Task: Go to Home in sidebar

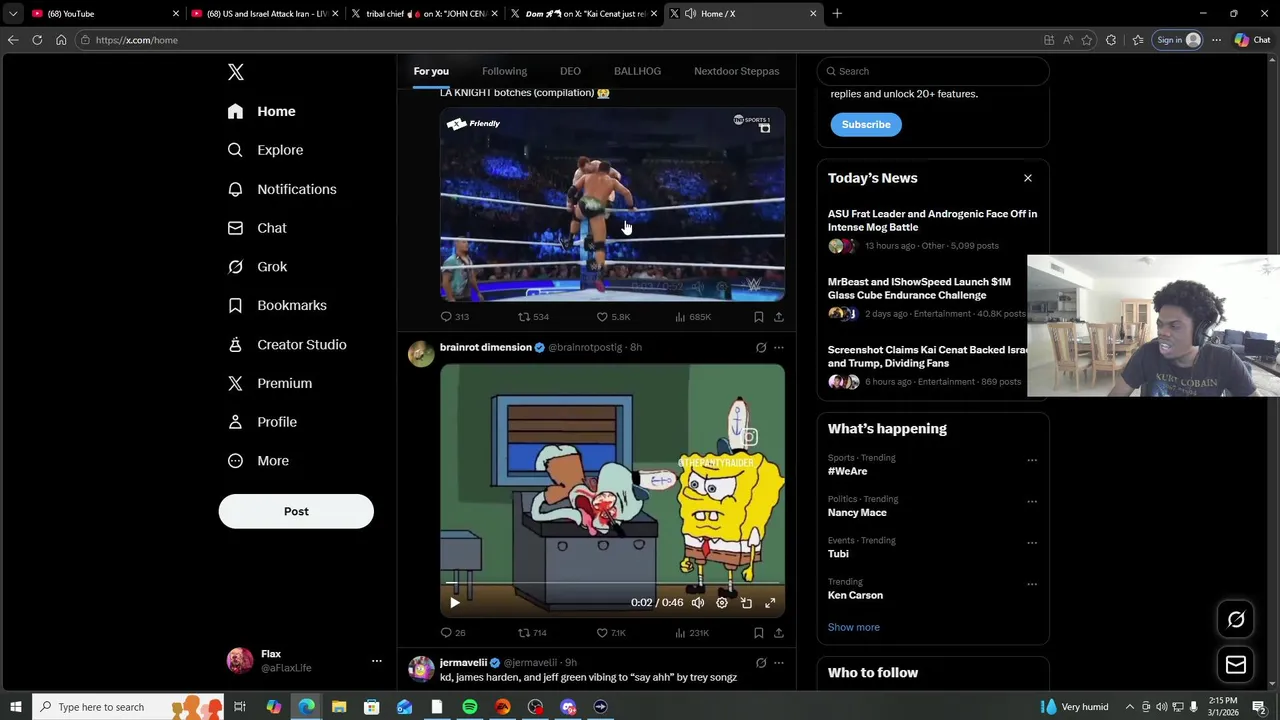Action: tap(261, 111)
